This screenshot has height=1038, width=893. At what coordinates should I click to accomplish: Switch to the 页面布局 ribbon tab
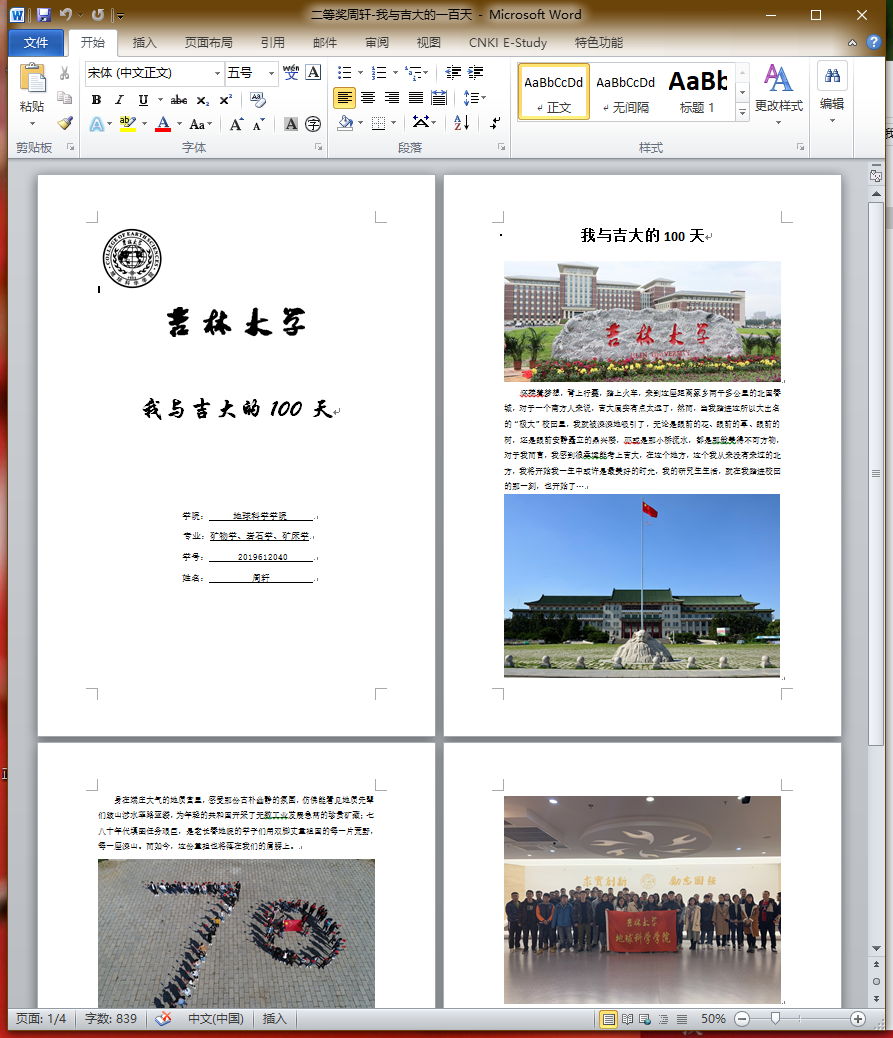(x=209, y=42)
